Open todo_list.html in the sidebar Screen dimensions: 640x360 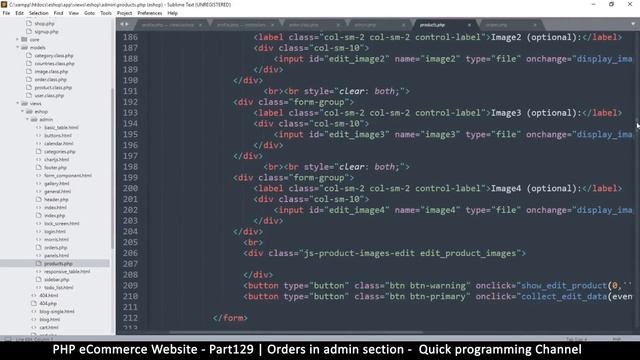coord(59,287)
